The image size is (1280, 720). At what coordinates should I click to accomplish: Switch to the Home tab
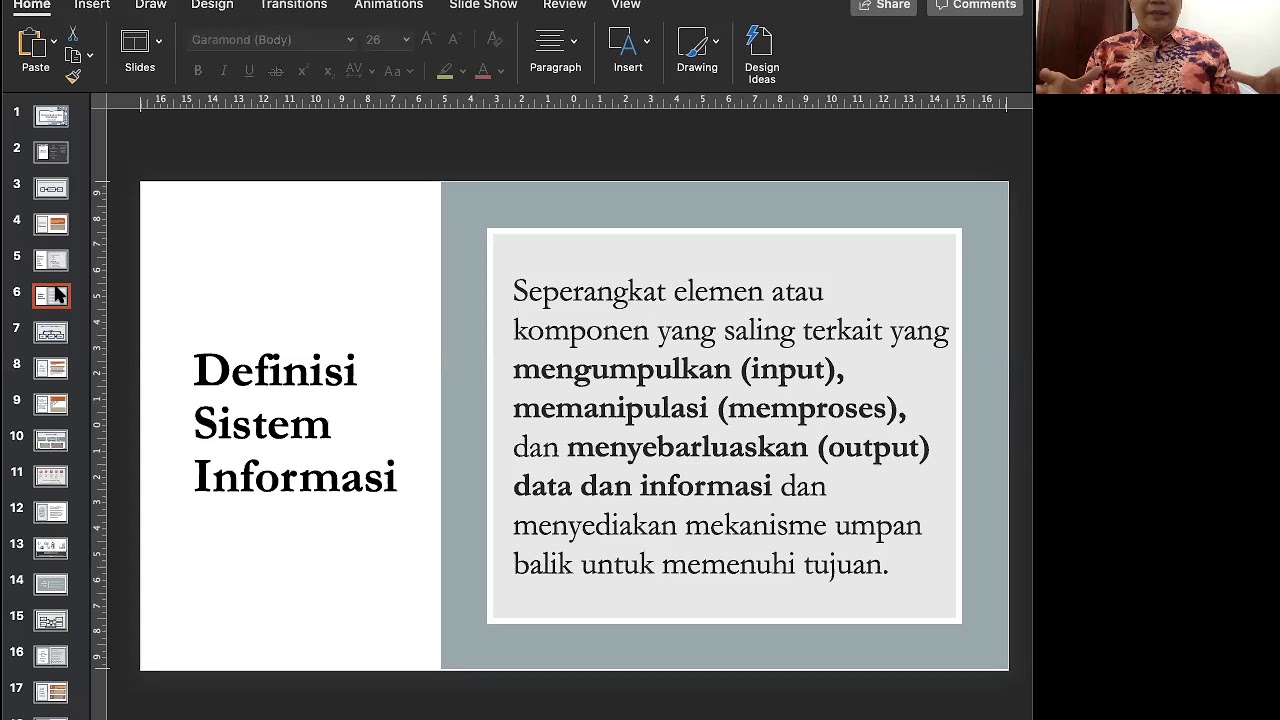[x=31, y=5]
